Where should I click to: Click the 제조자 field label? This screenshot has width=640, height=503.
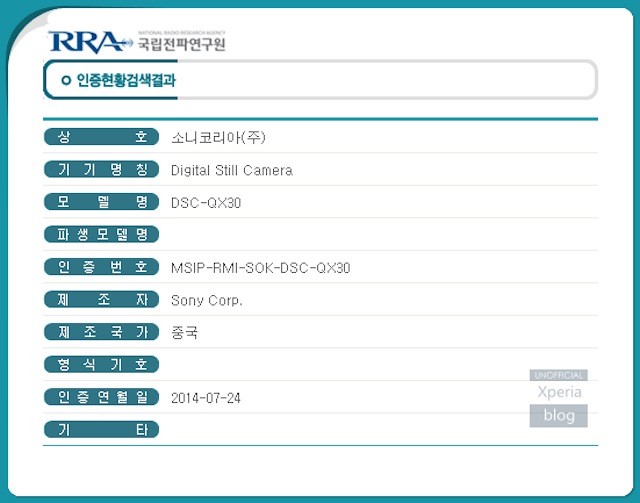(x=101, y=299)
